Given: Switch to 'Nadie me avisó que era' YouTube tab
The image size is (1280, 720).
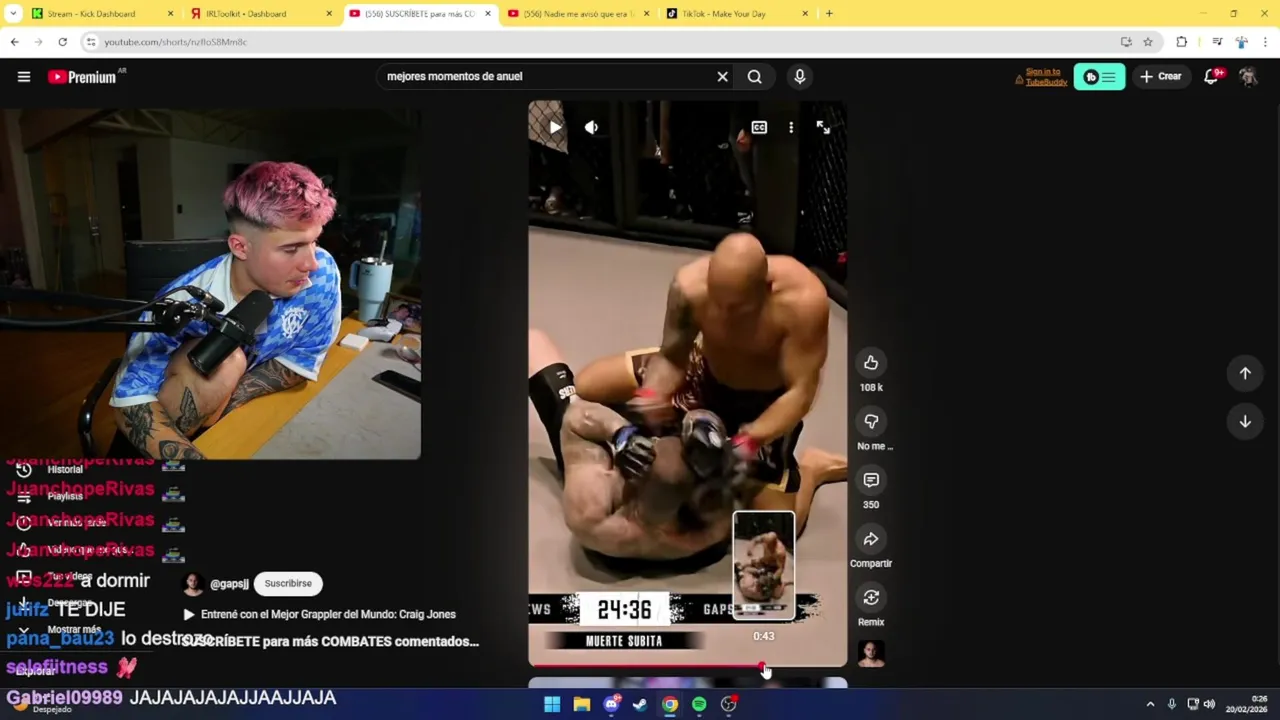Looking at the screenshot, I should 580,14.
